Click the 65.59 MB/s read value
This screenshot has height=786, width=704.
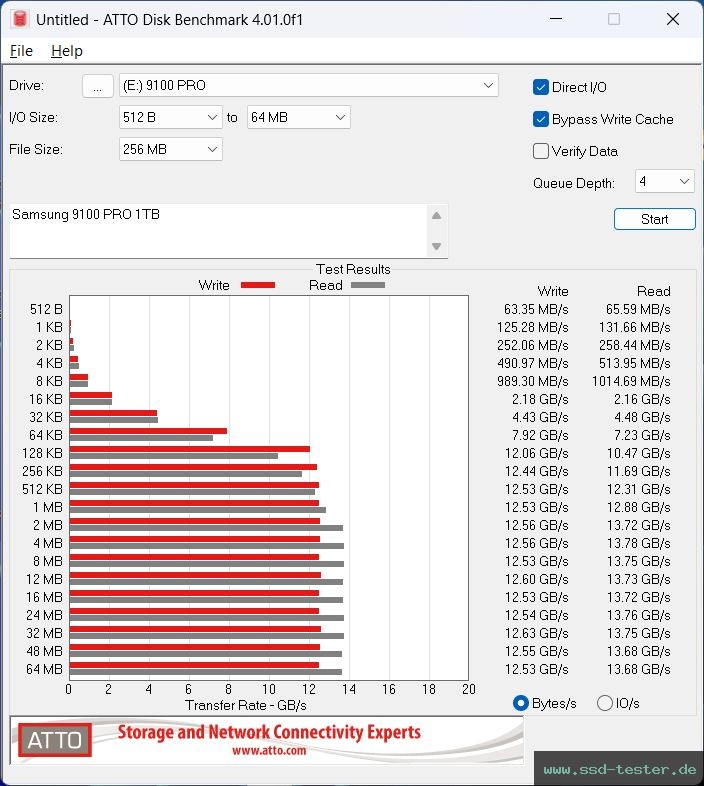click(638, 309)
